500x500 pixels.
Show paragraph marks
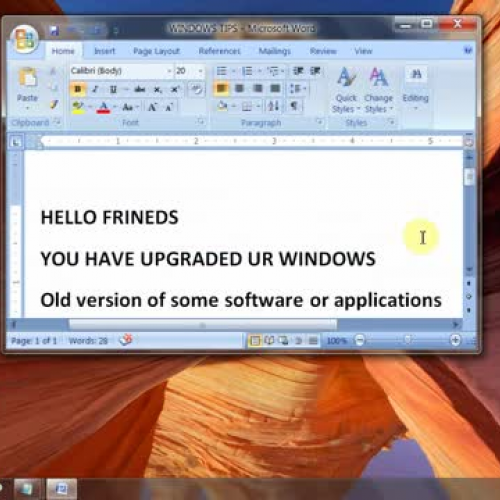click(294, 107)
